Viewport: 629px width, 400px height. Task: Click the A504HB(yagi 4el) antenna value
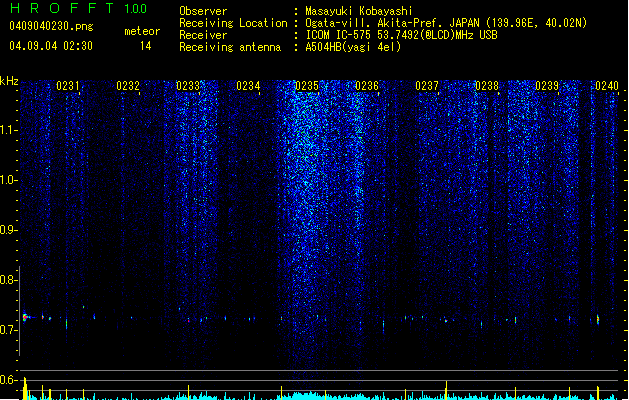pyautogui.click(x=353, y=47)
